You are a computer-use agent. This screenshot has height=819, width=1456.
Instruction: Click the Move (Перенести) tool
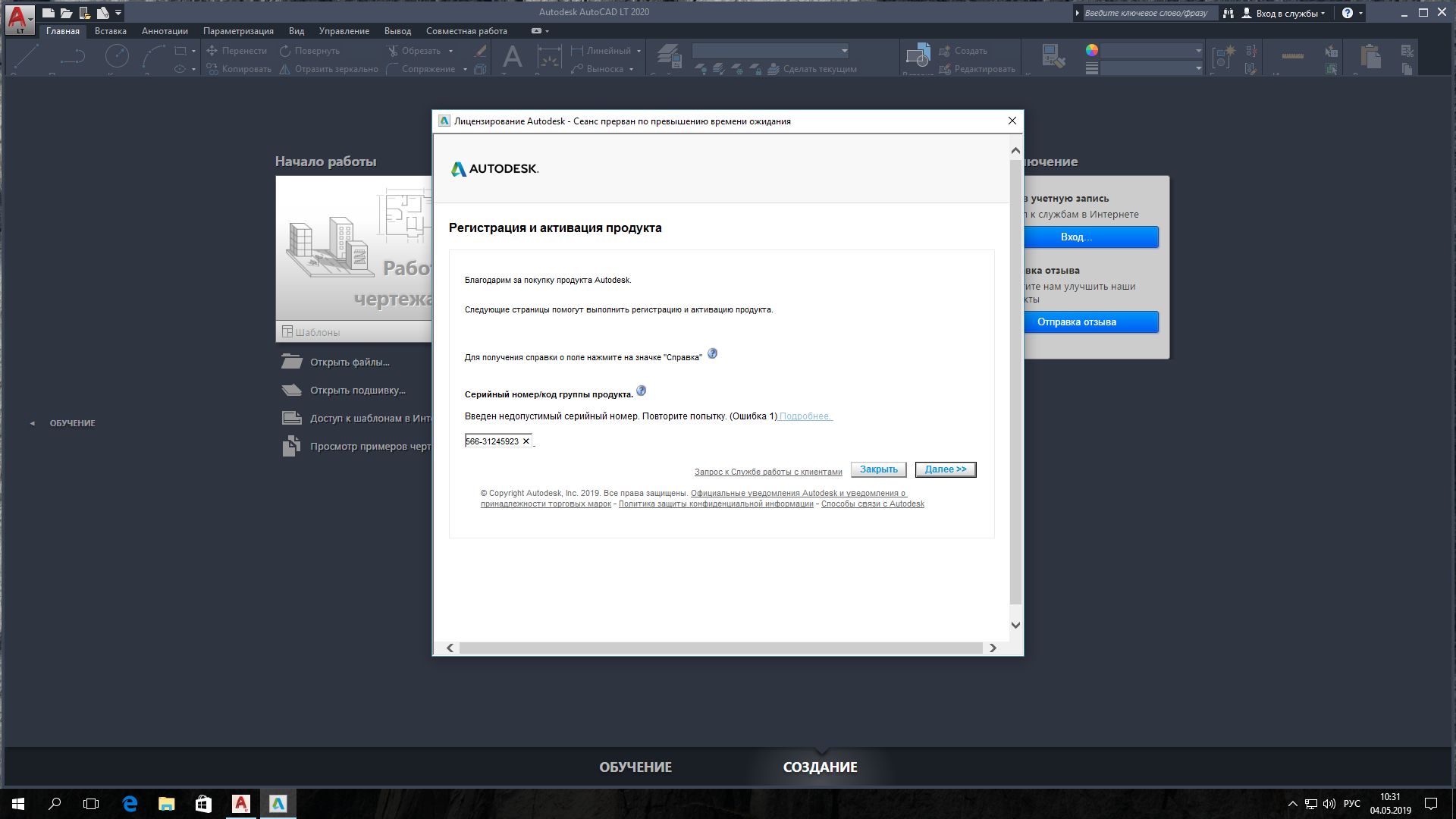point(237,51)
